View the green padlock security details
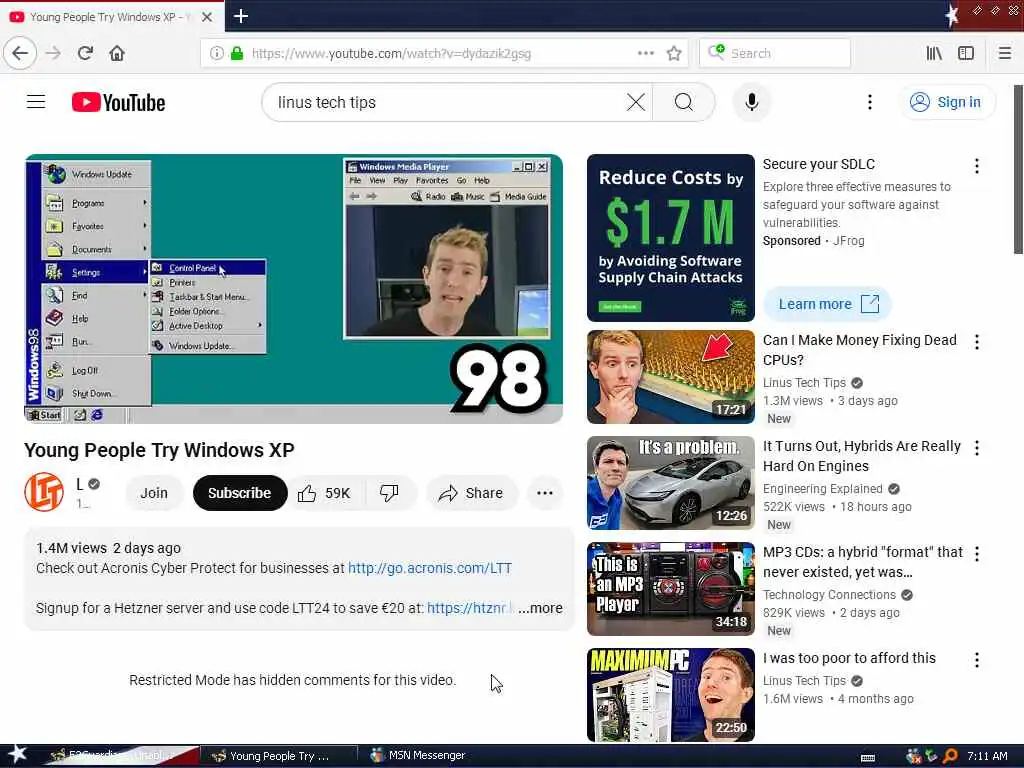 point(237,53)
